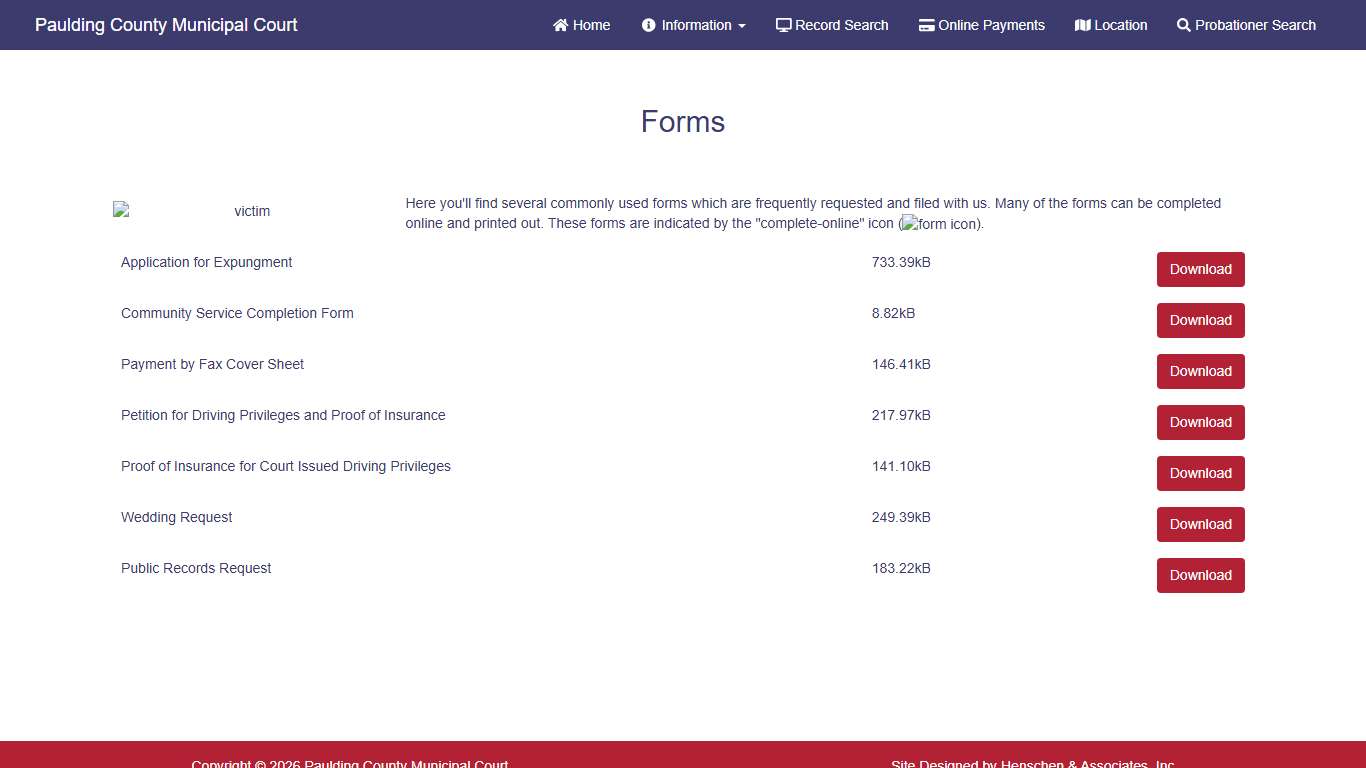
Task: Click the Information circle icon
Action: [648, 25]
